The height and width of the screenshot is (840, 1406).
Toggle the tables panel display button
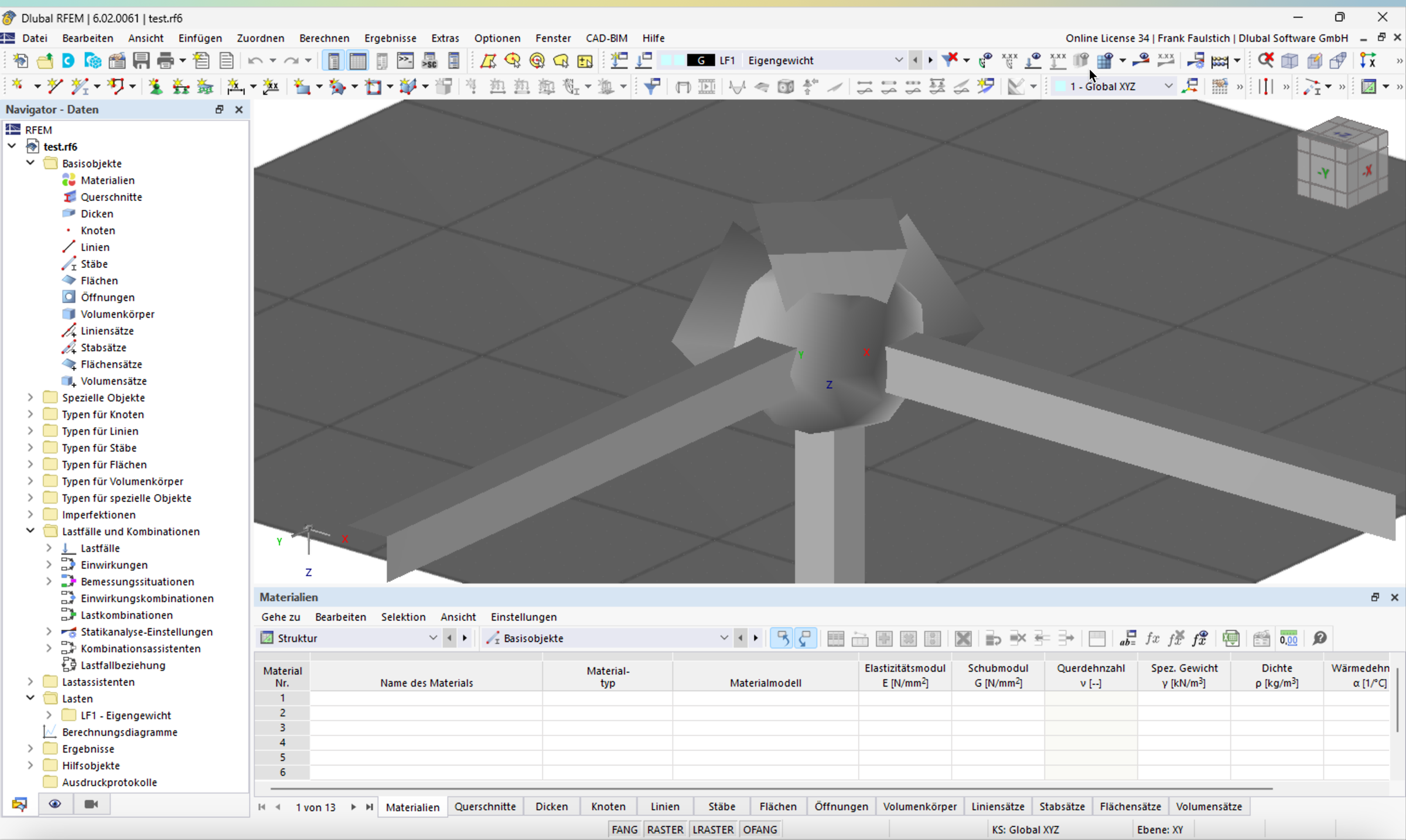[x=358, y=60]
